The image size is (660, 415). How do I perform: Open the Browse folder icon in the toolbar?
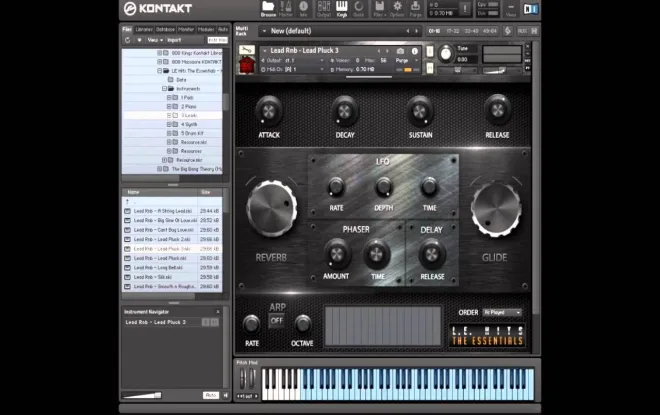pos(268,9)
